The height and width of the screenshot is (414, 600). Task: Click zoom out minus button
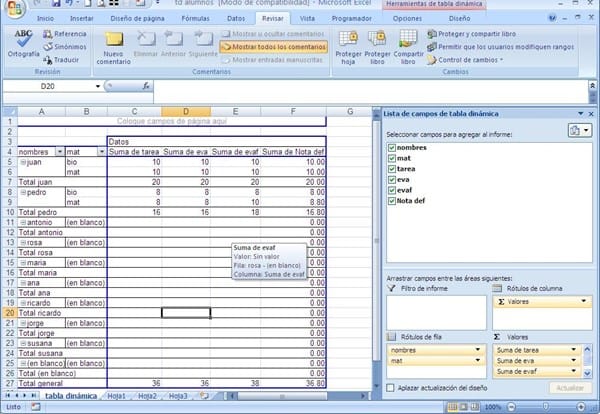512,407
